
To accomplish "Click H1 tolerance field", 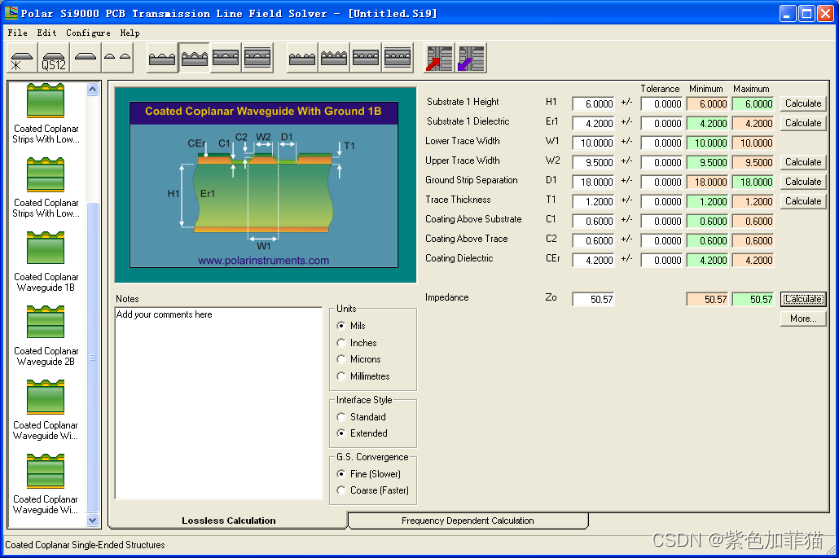I will click(x=662, y=104).
